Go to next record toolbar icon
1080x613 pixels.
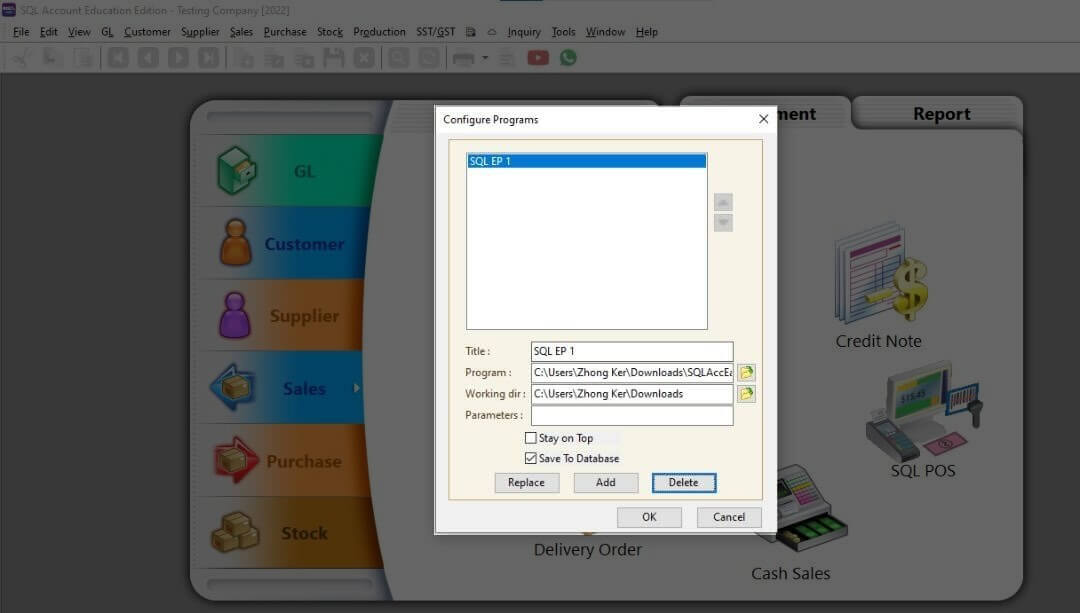[178, 58]
